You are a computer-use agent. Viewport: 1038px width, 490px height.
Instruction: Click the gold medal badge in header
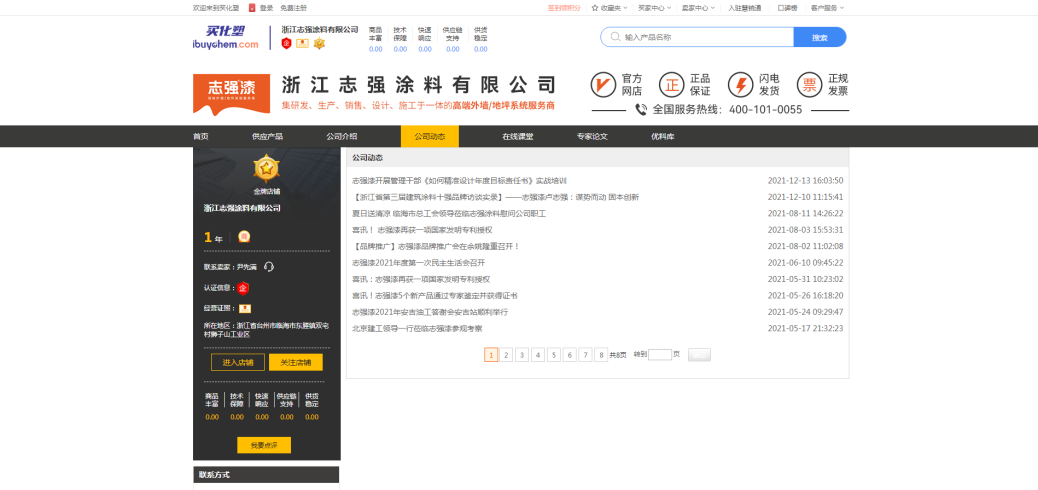tap(319, 43)
